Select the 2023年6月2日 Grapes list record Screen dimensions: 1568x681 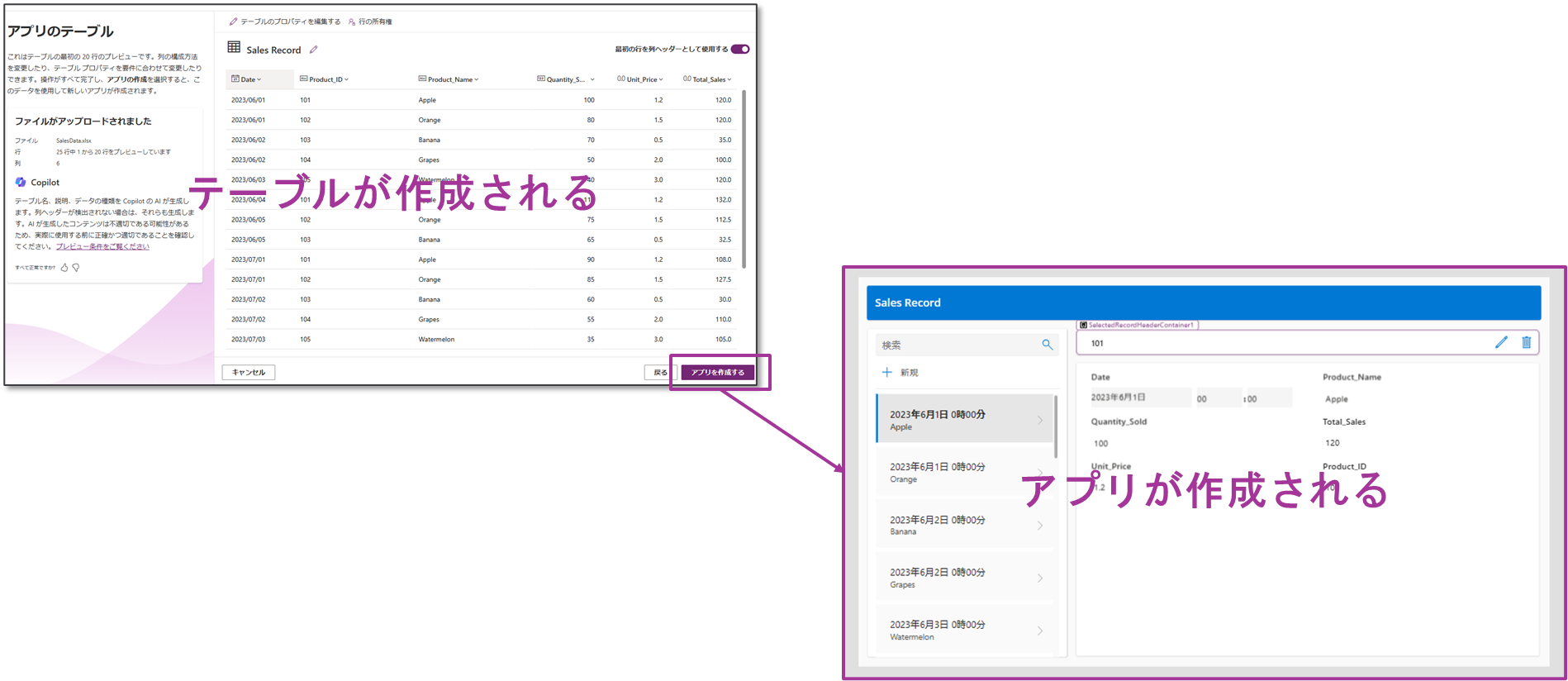965,578
